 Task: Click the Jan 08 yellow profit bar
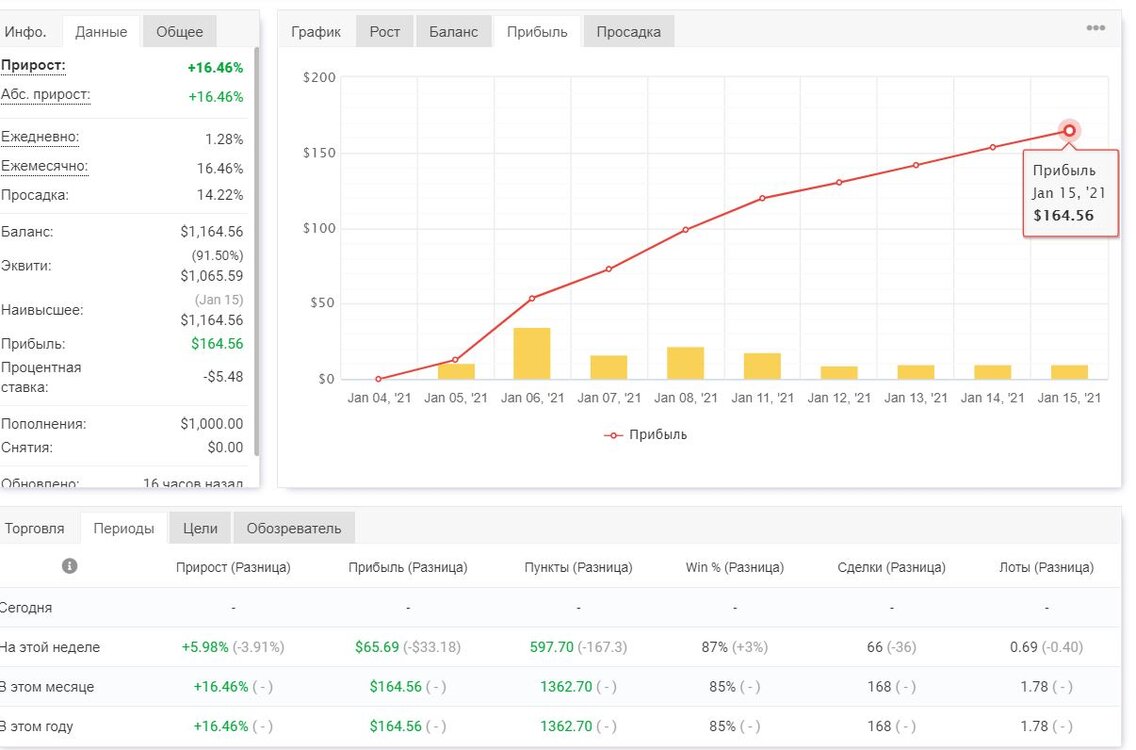click(x=685, y=363)
